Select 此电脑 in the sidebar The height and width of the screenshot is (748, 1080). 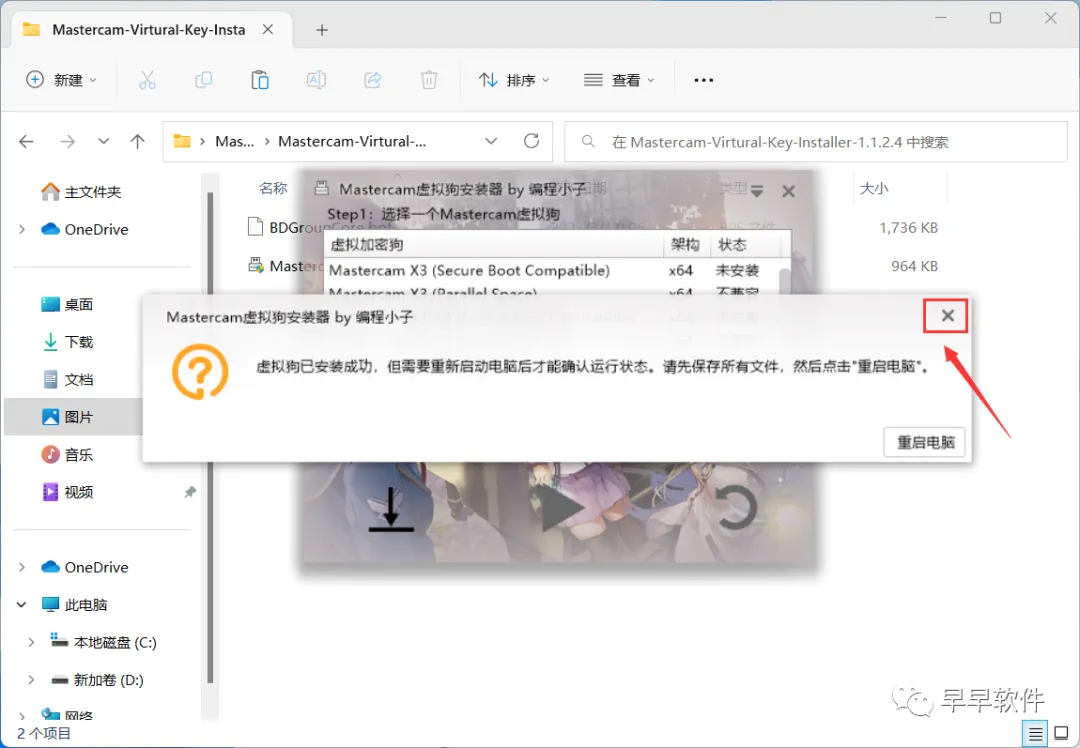(74, 605)
